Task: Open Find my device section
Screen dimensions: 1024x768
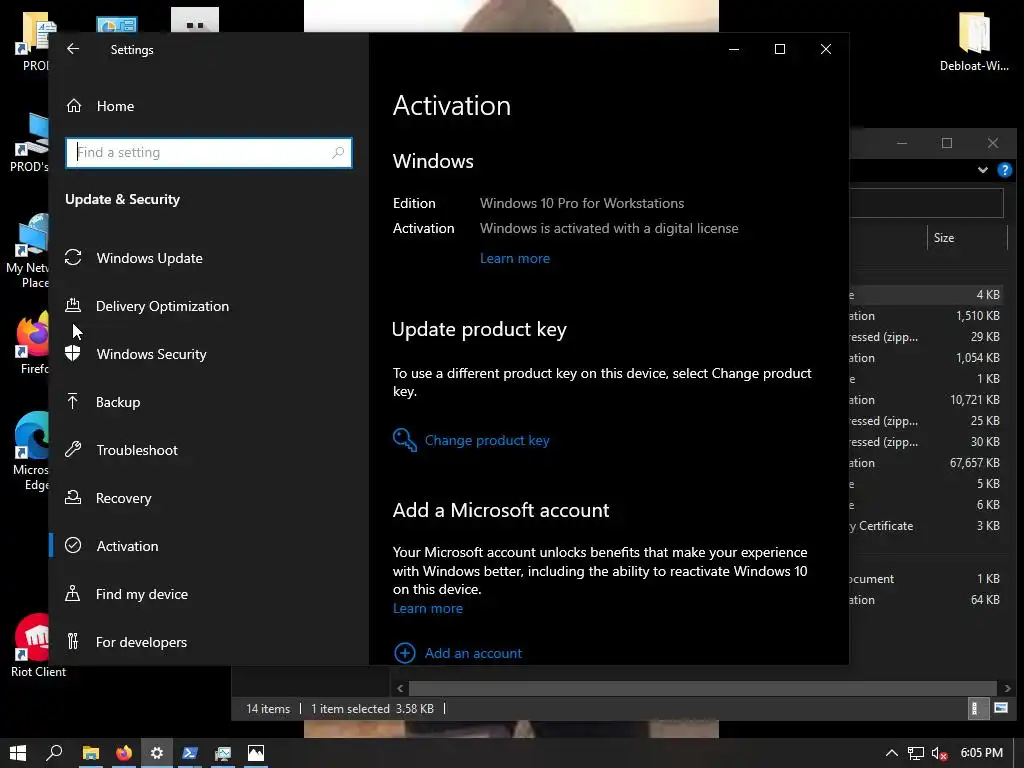Action: 142,594
